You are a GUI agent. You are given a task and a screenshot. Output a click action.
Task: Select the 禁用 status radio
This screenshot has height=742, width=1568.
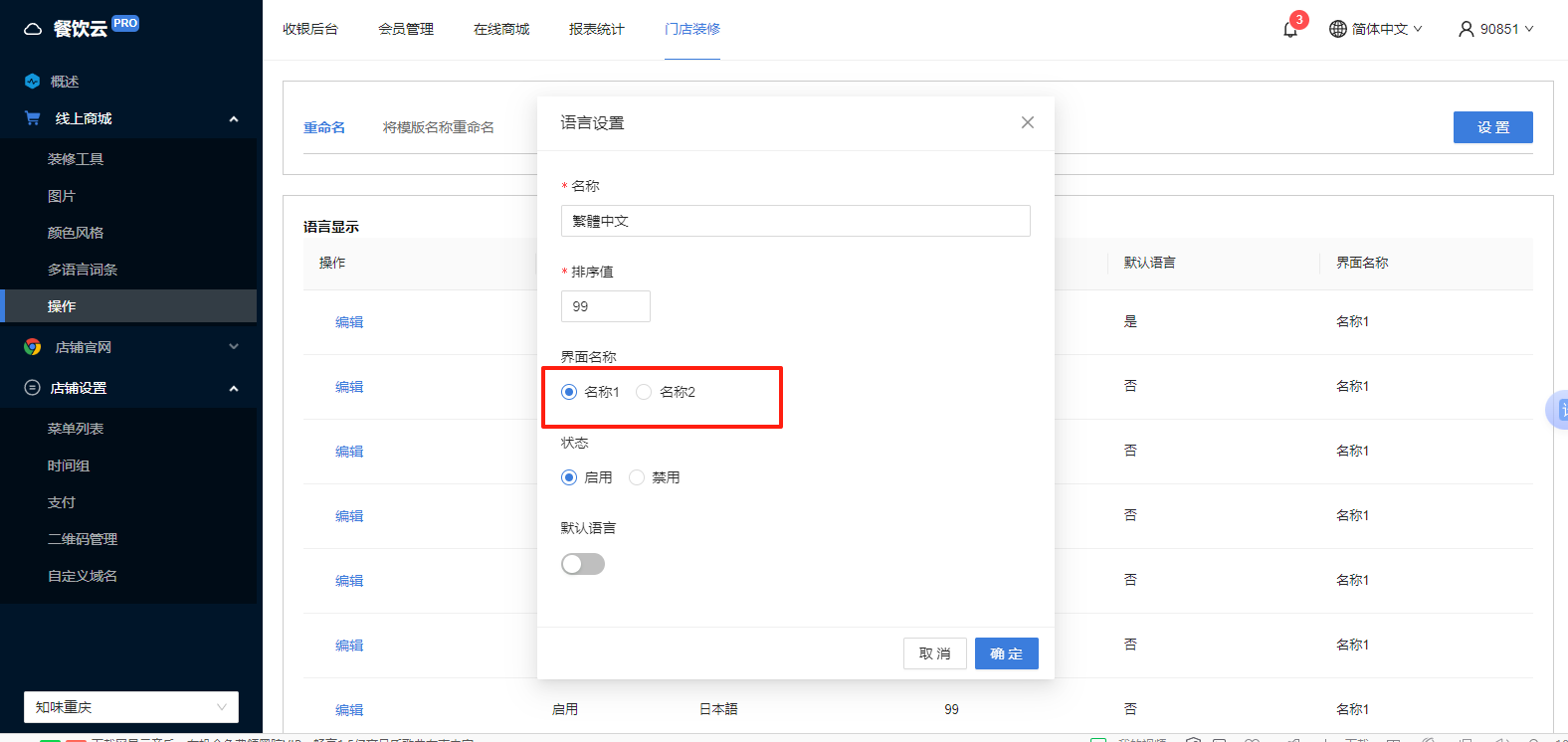coord(637,477)
